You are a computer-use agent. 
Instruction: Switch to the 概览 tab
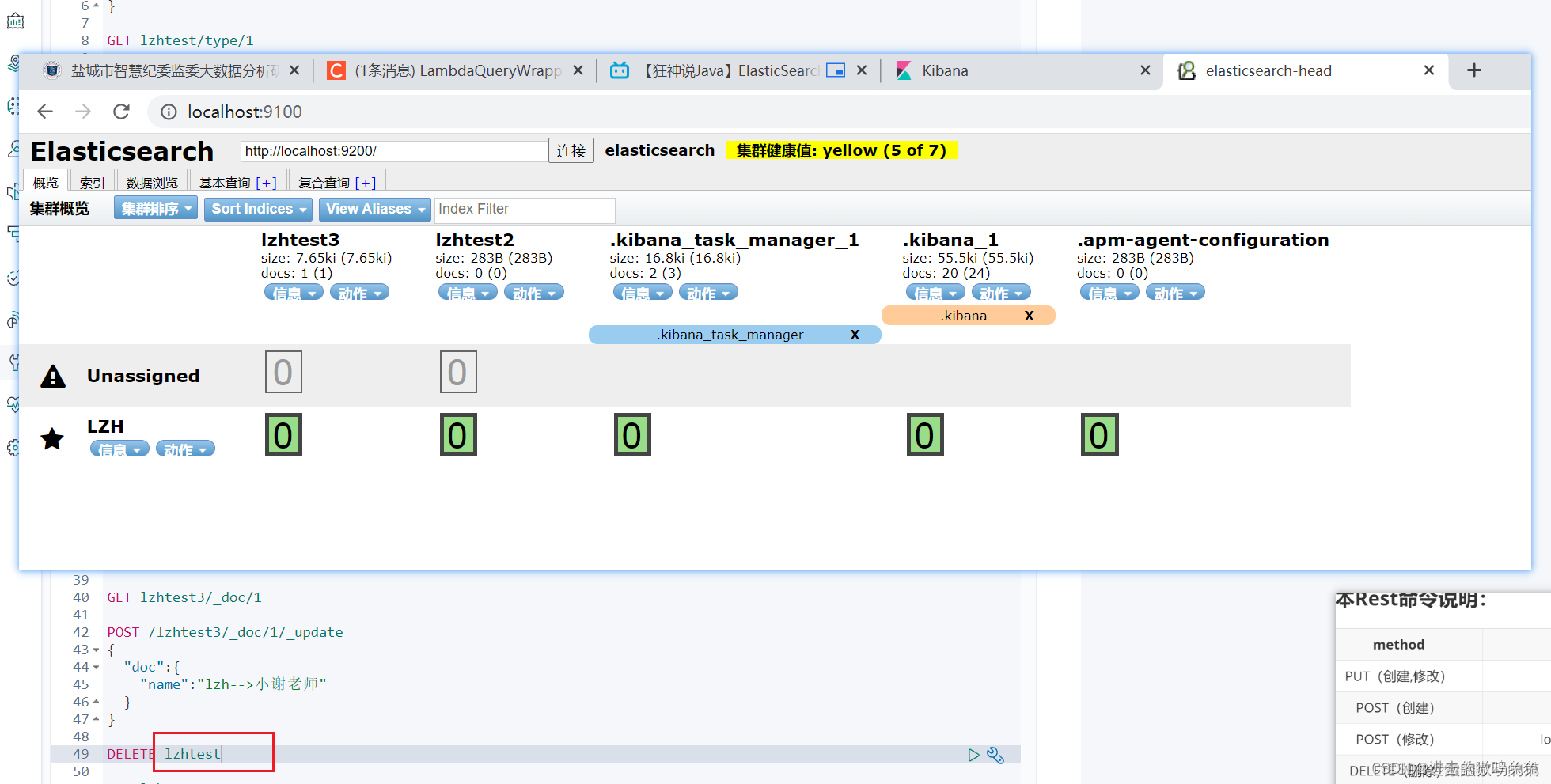tap(46, 181)
